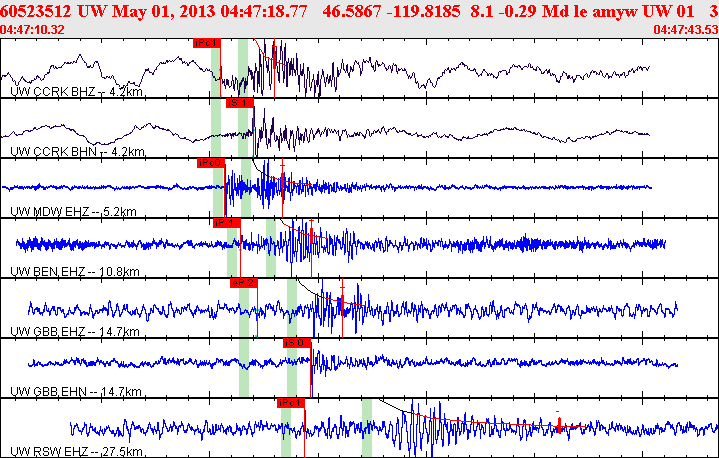719x458 pixels.
Task: Click the station label UW RSW EHZ -- 27.5km
Action: pyautogui.click(x=76, y=452)
